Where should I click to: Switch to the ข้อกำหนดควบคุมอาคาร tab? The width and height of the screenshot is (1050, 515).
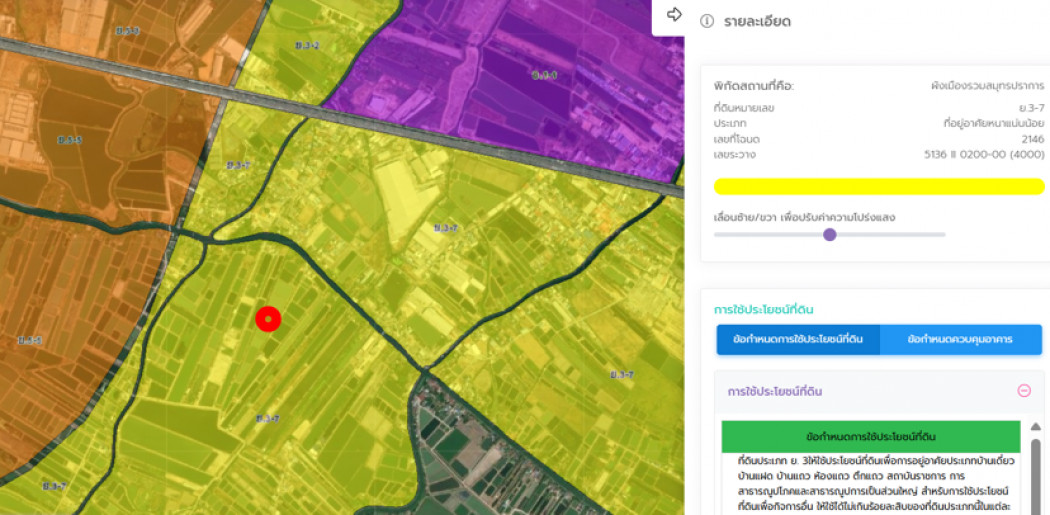click(960, 340)
